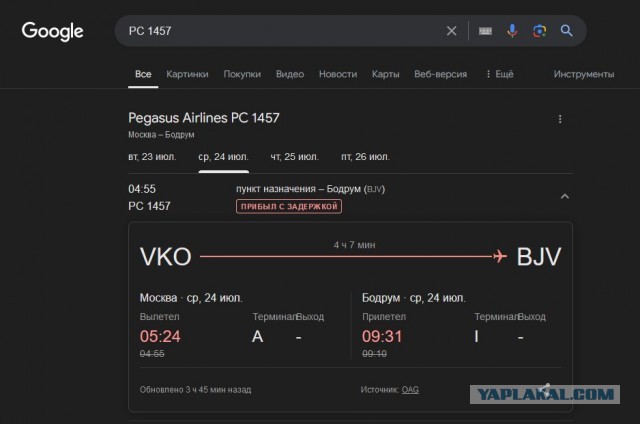Switch to the Видео tab
The width and height of the screenshot is (640, 424).
(290, 74)
